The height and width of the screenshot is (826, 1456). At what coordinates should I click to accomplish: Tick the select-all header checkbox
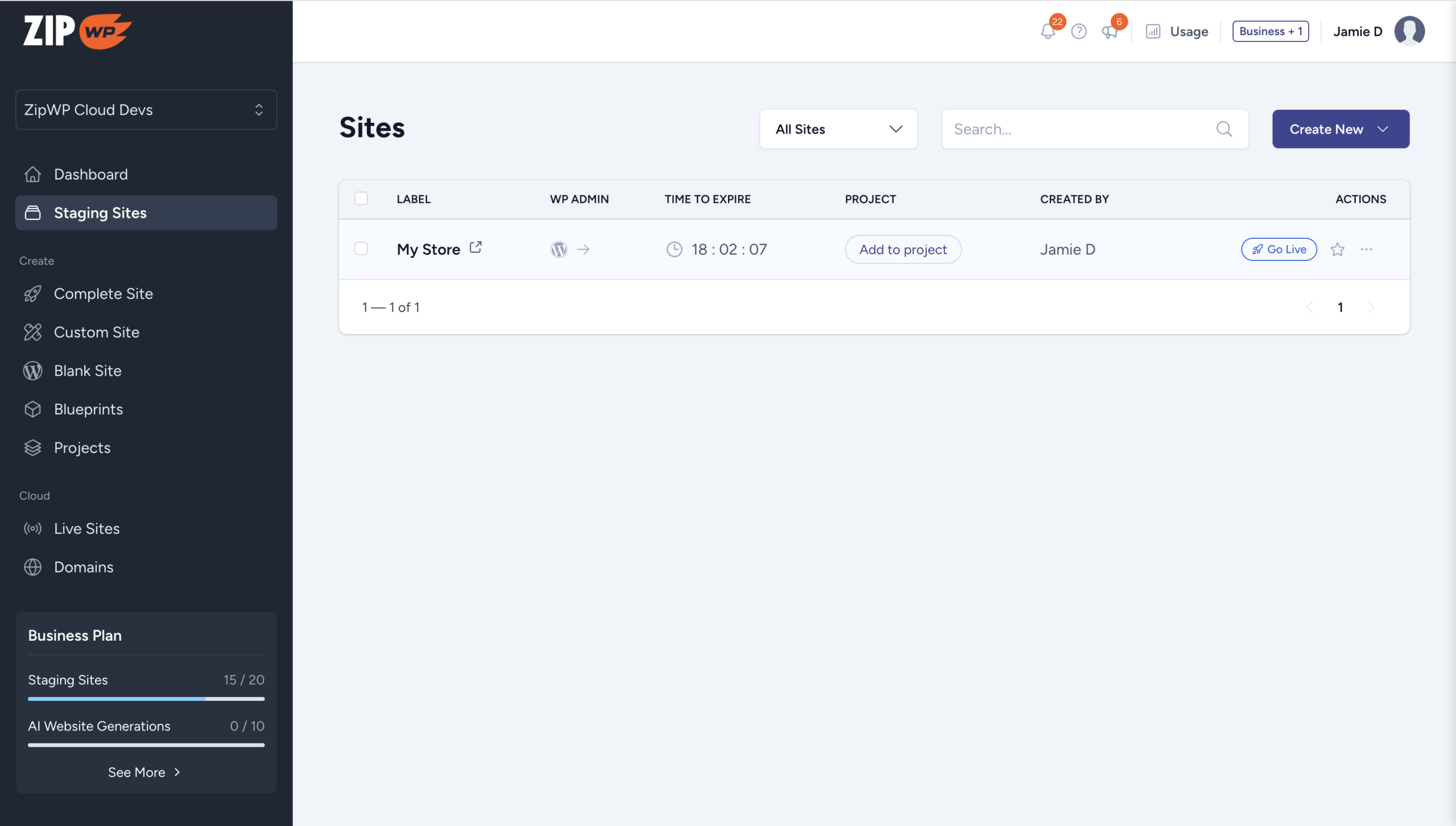point(361,198)
